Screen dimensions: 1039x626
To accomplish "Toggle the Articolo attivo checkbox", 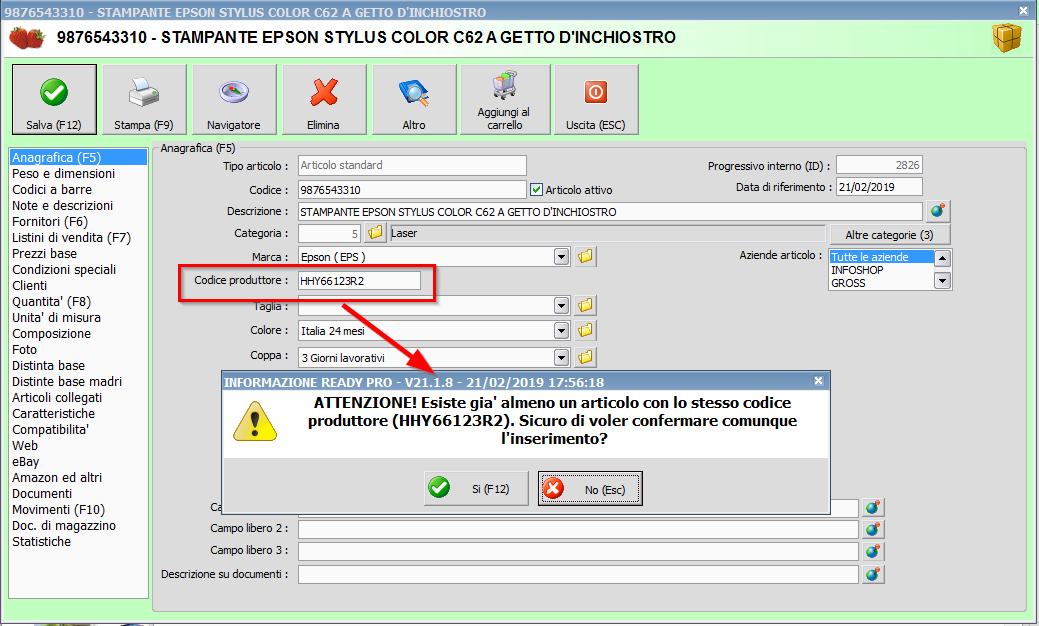I will [x=537, y=190].
